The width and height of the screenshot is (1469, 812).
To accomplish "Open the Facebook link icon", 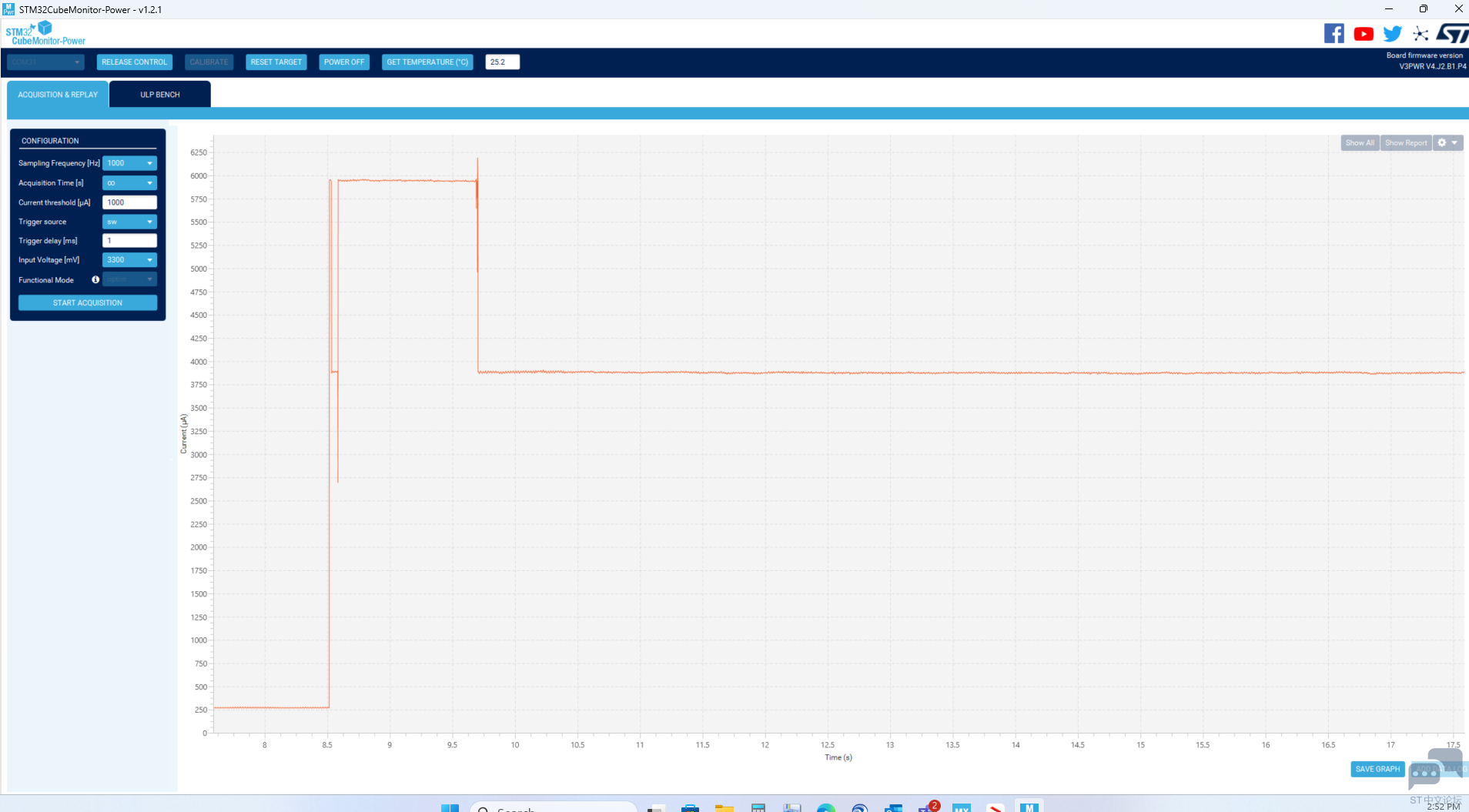I will (1333, 33).
